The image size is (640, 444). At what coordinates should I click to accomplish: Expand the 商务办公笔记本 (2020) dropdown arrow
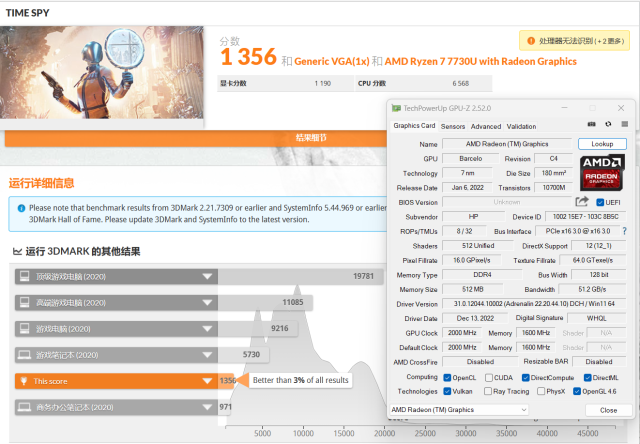pos(207,407)
